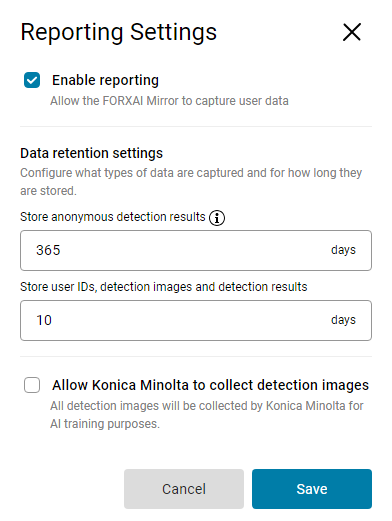This screenshot has width=392, height=521.
Task: Click the days suffix in the 10 field
Action: click(x=343, y=320)
